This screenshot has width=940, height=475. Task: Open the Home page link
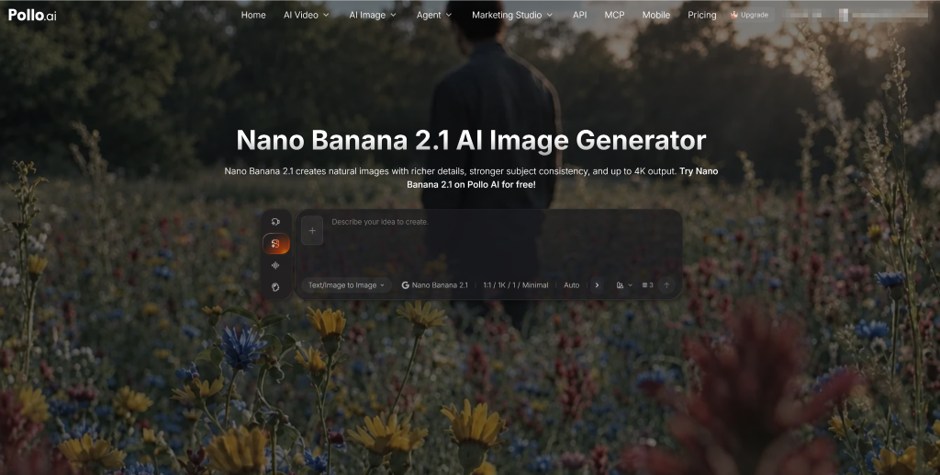(x=253, y=15)
